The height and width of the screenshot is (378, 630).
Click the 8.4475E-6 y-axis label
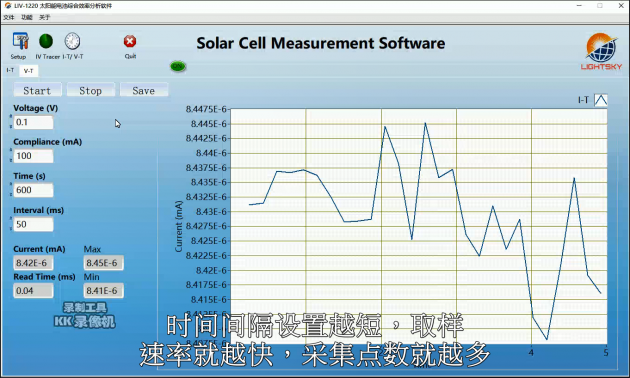pyautogui.click(x=206, y=109)
